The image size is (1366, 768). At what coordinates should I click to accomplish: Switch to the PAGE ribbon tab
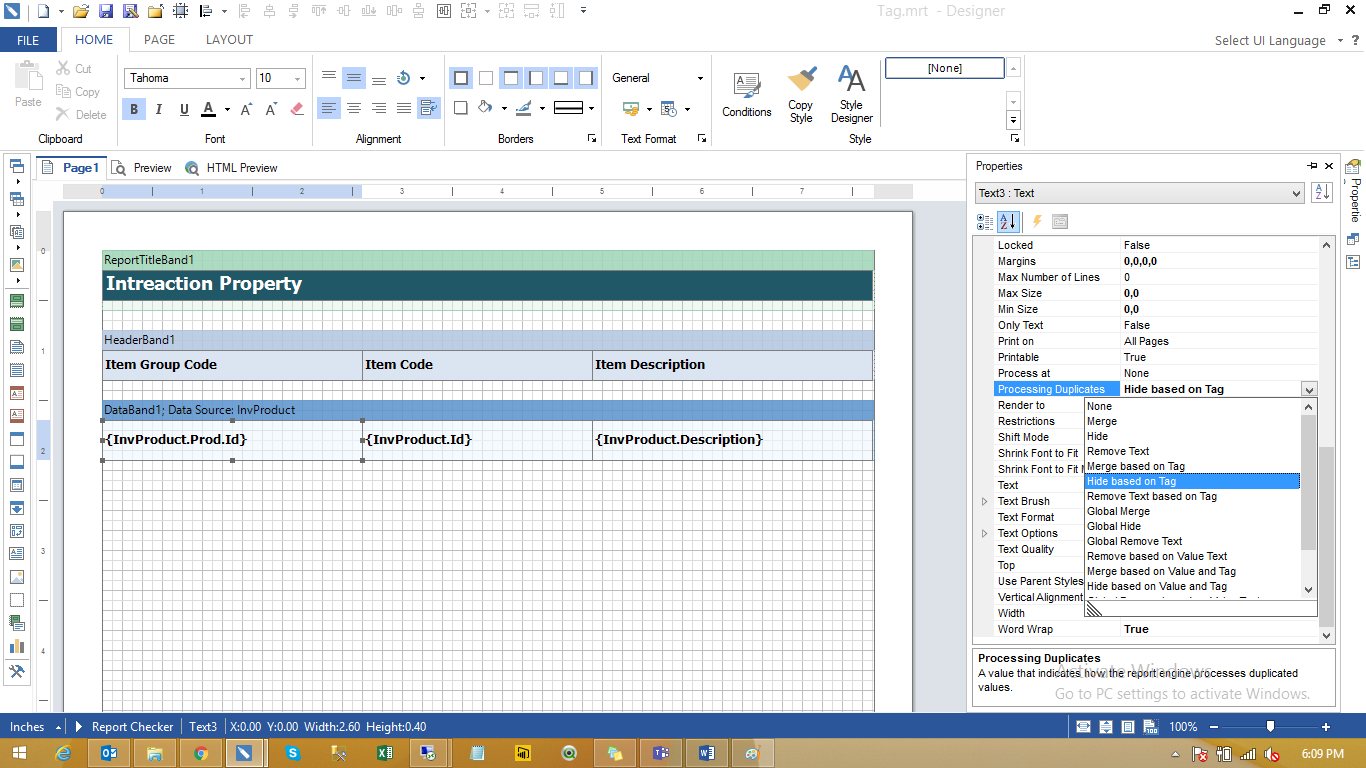(159, 40)
